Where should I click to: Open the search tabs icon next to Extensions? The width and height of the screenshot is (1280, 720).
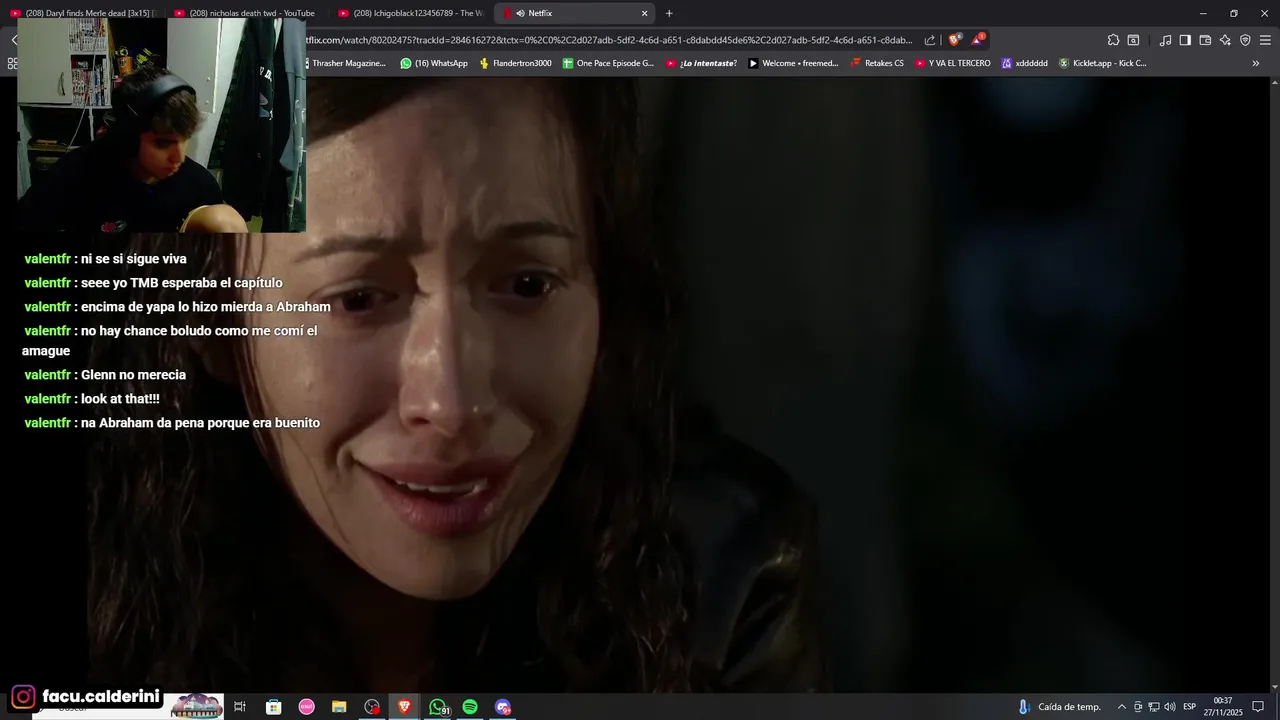click(x=1133, y=40)
